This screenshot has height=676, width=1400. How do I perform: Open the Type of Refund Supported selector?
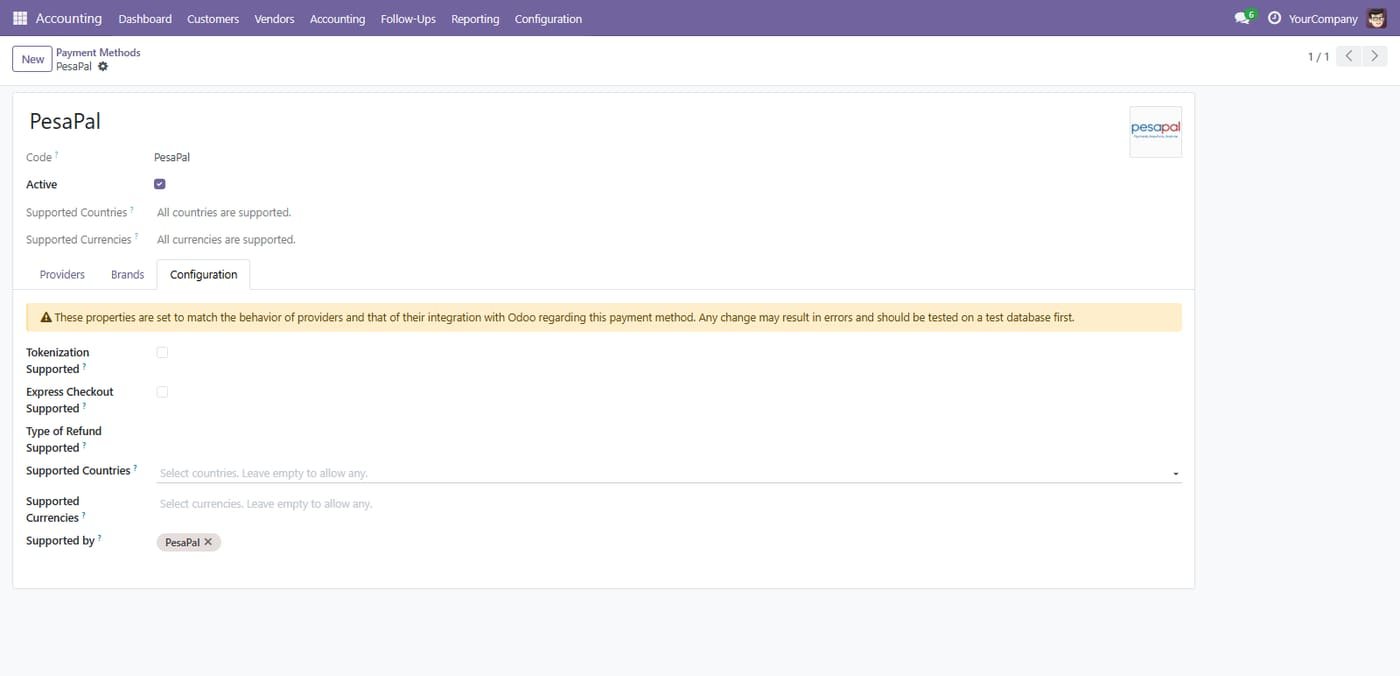click(x=669, y=439)
